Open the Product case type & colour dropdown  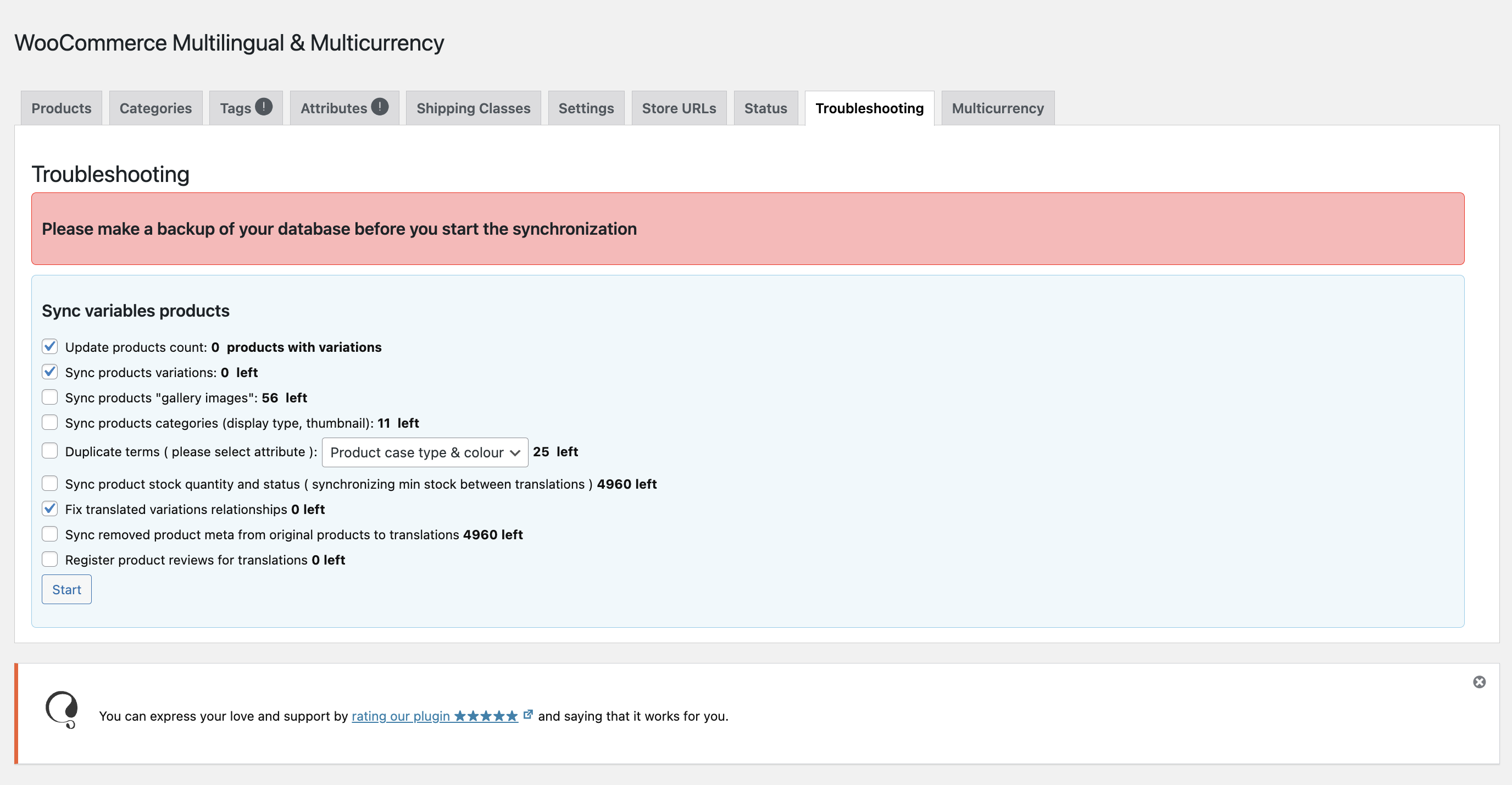coord(425,452)
